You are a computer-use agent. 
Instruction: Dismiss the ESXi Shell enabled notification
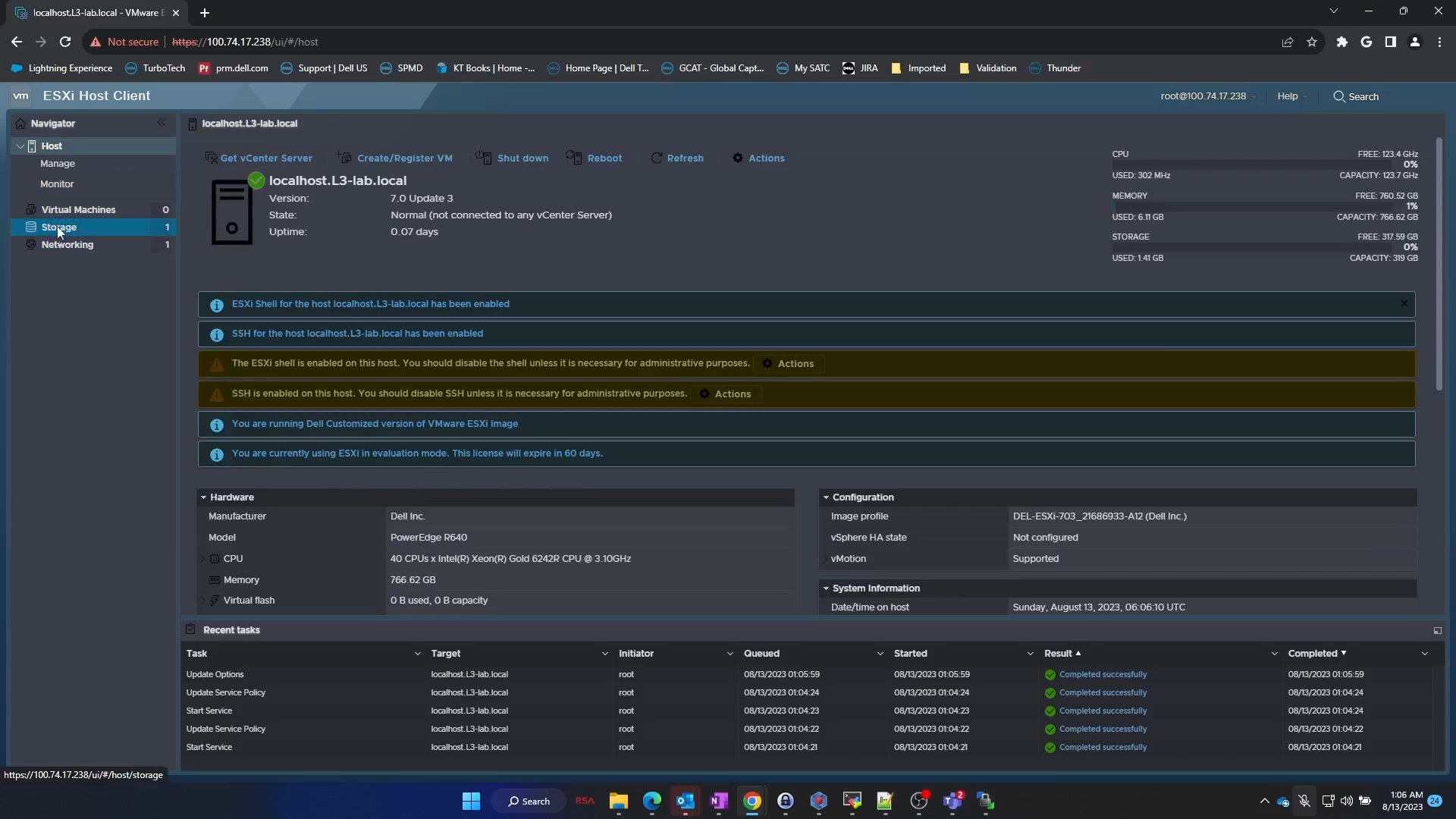tap(1404, 303)
